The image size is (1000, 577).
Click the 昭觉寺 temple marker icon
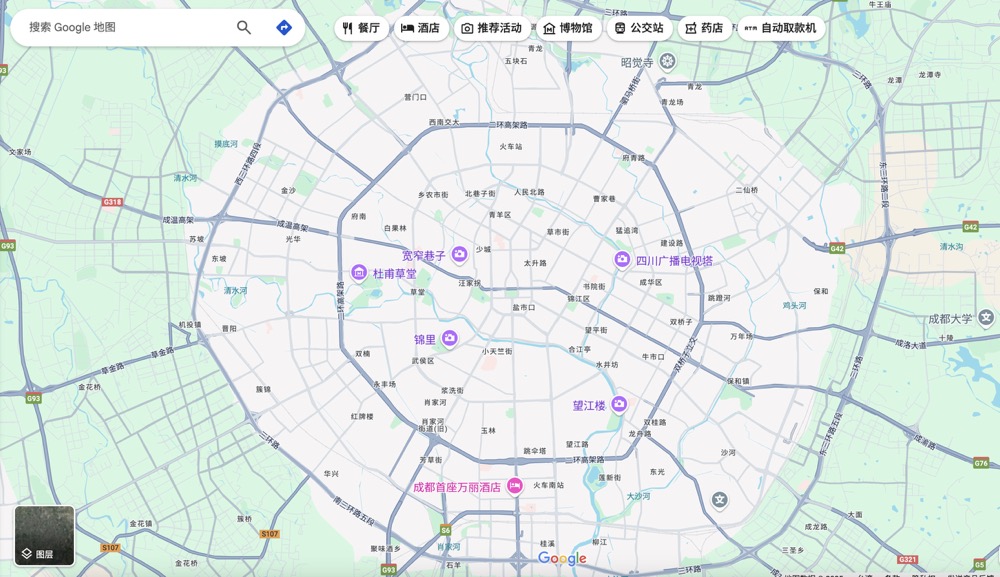tap(667, 61)
